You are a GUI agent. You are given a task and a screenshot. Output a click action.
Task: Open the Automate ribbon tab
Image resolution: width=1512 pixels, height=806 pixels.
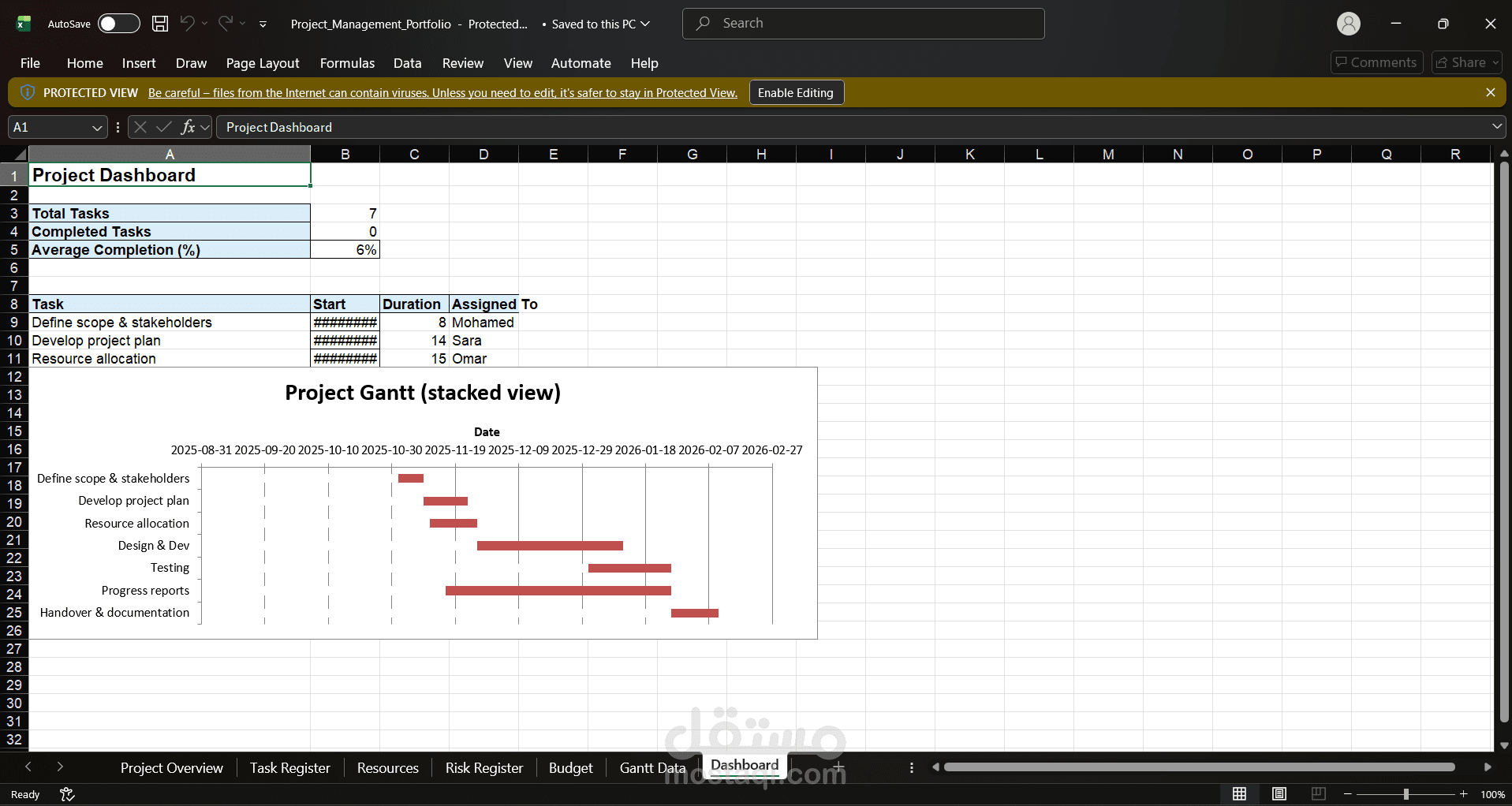pyautogui.click(x=581, y=63)
